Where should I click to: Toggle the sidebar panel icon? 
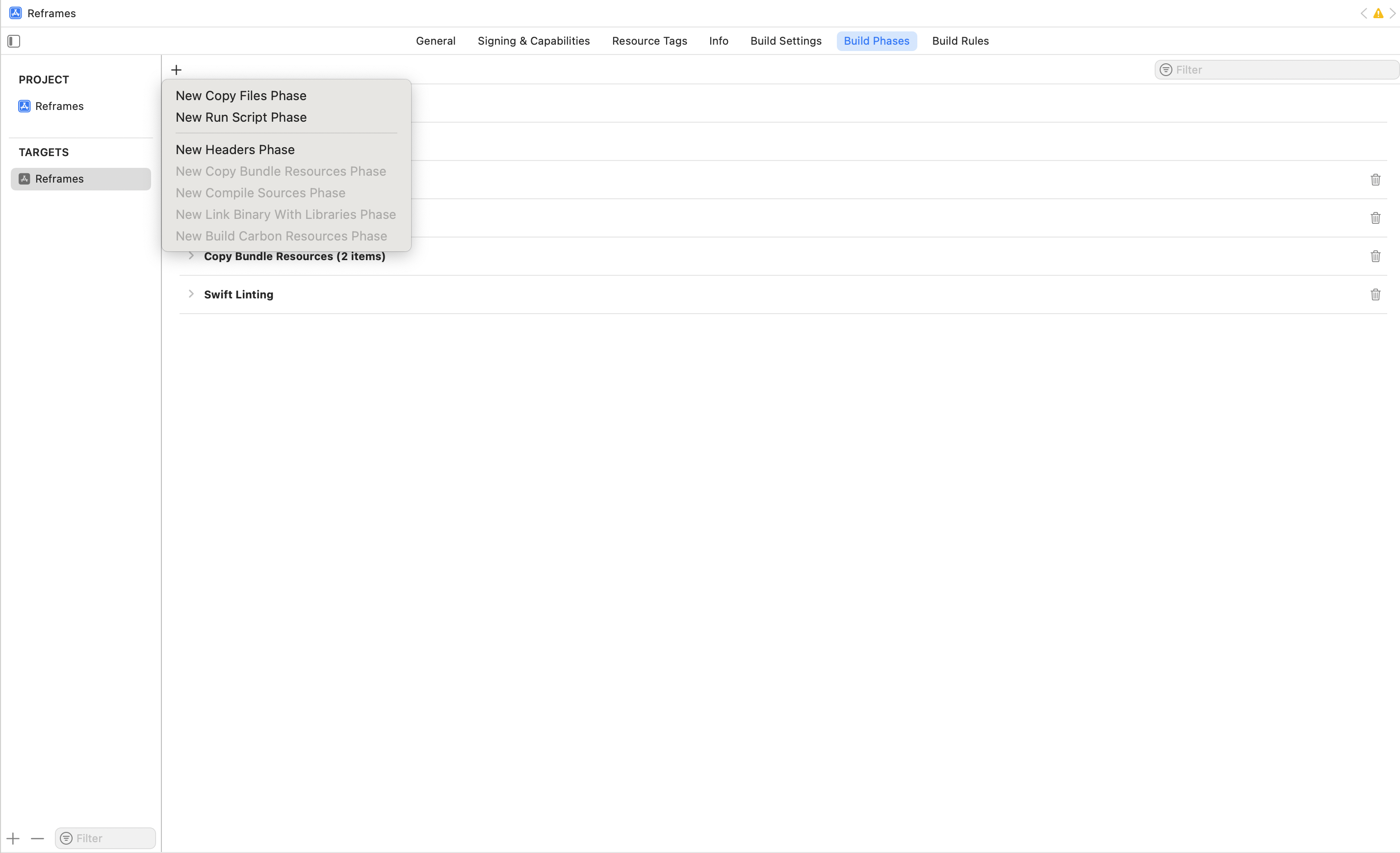tap(14, 41)
